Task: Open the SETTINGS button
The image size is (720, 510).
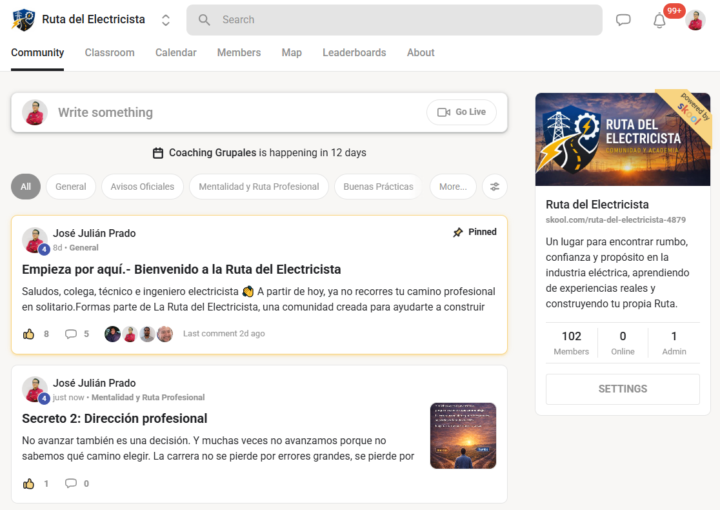Action: click(623, 389)
